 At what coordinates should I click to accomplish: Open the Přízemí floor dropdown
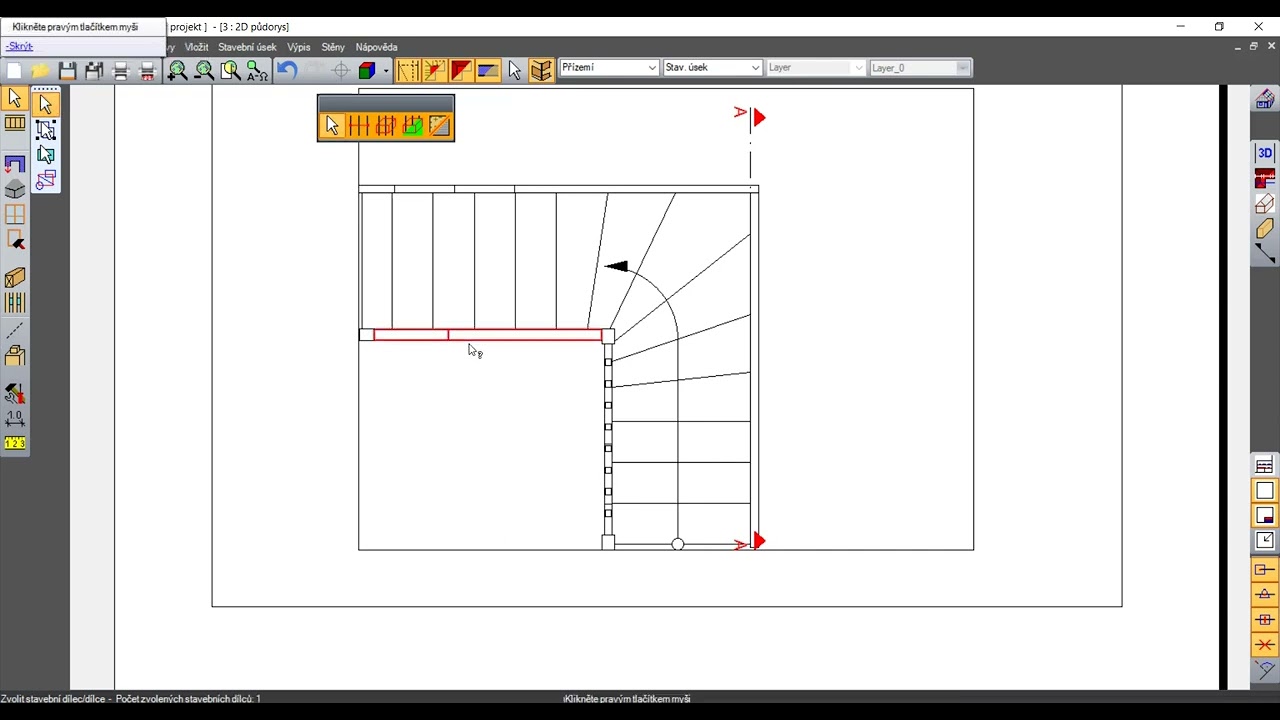(x=609, y=68)
